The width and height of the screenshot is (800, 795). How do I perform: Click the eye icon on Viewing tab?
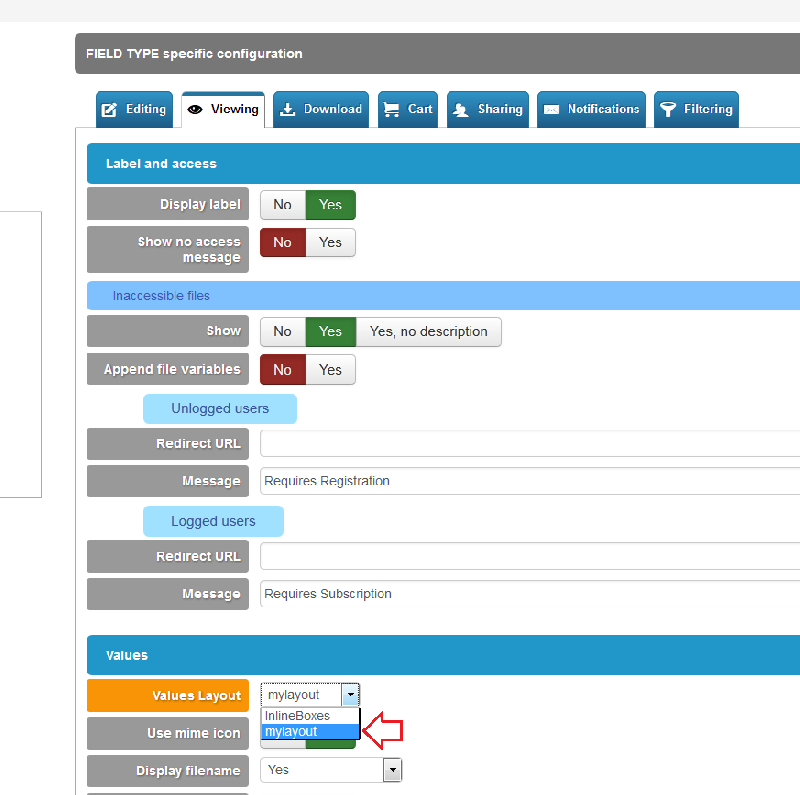195,110
